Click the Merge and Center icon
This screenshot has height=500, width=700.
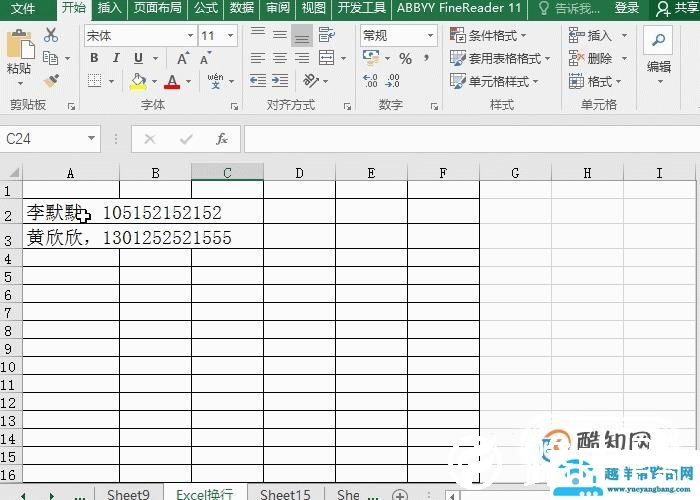pos(327,58)
